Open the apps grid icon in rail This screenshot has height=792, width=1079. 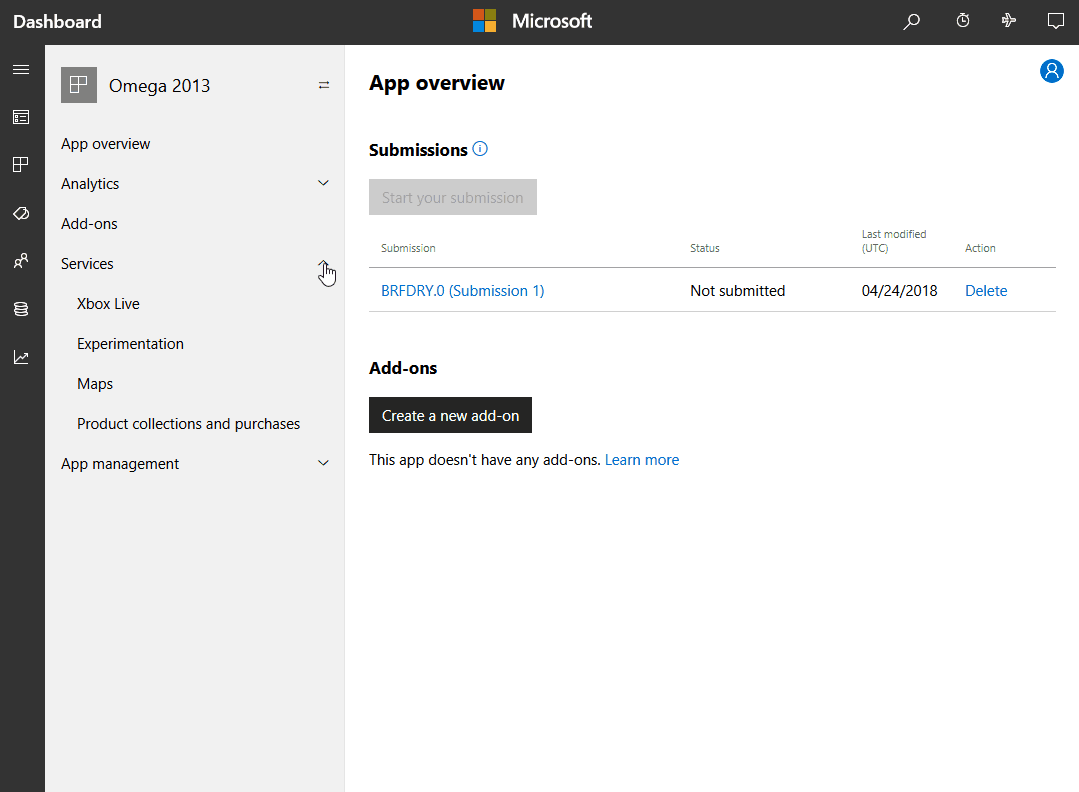click(21, 164)
